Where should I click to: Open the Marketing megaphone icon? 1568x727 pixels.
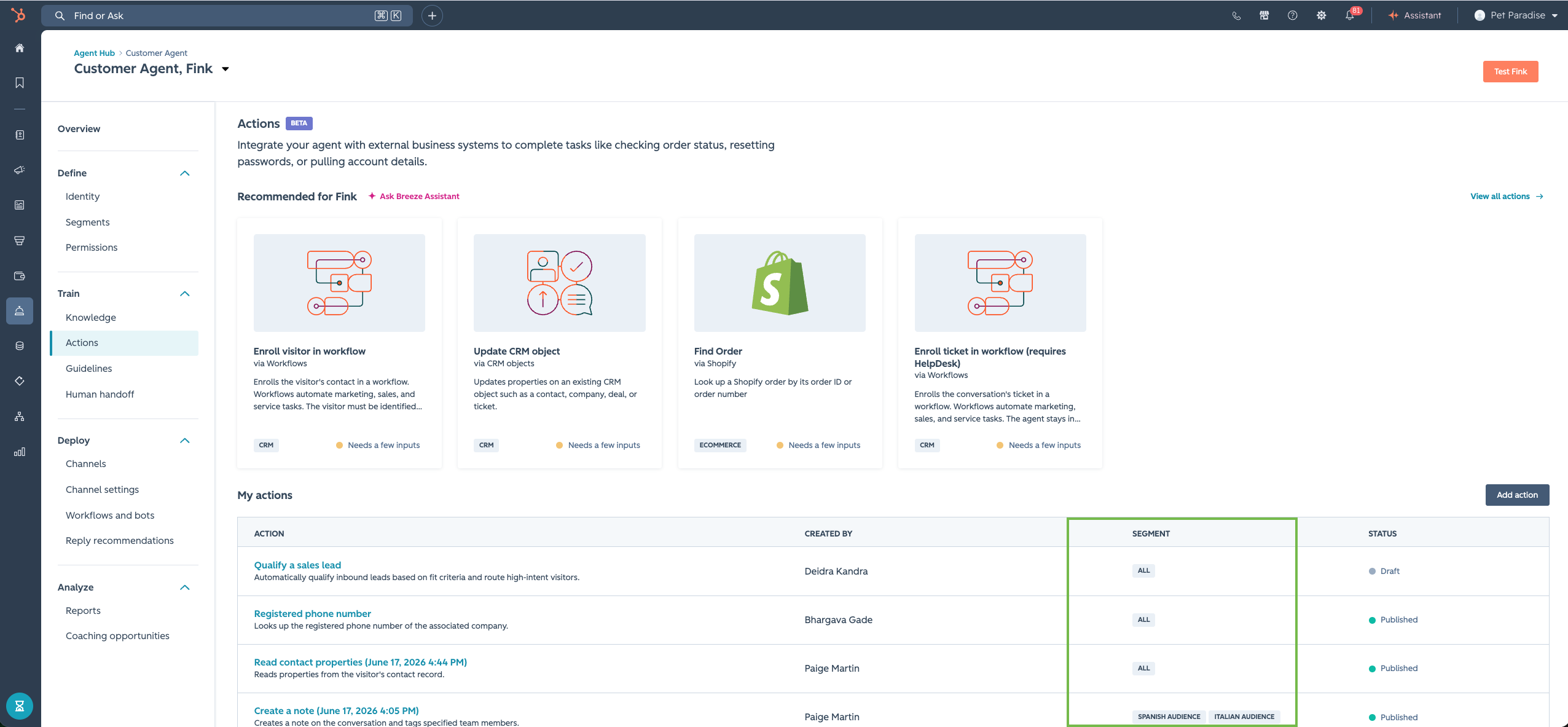click(x=20, y=170)
